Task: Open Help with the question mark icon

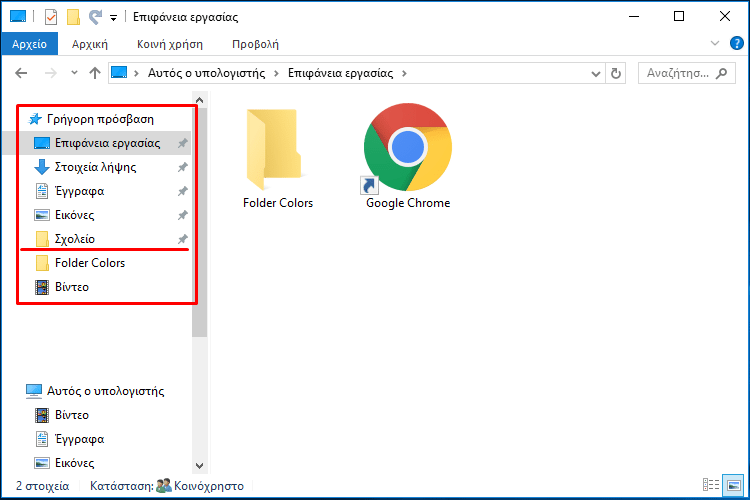Action: (737, 43)
